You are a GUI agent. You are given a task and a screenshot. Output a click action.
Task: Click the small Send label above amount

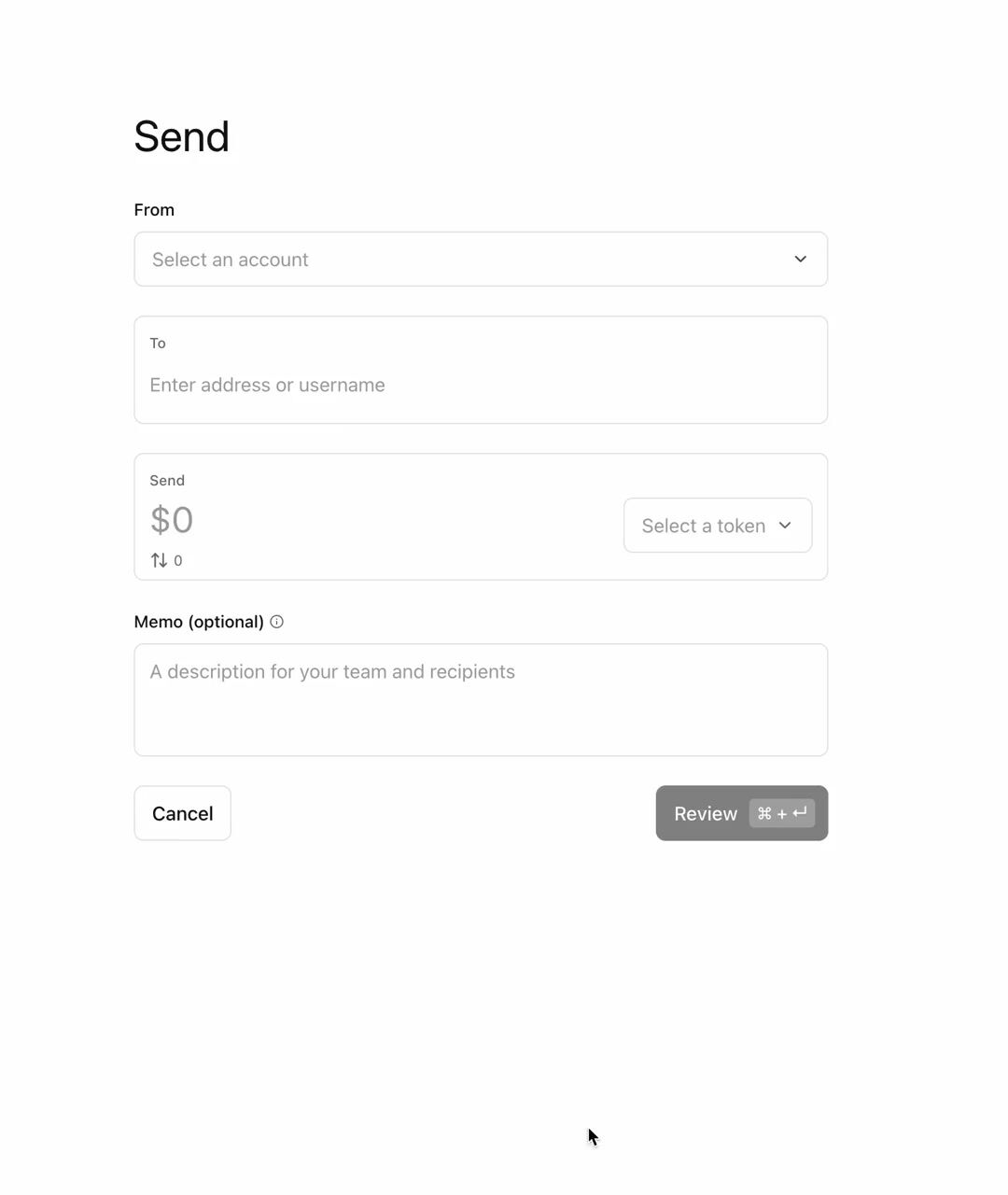(x=167, y=481)
